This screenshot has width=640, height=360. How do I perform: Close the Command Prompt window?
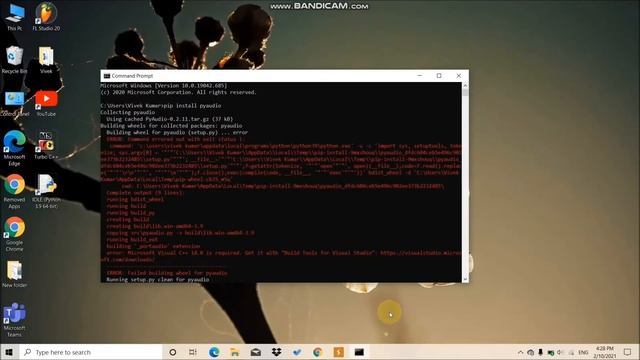[458, 76]
